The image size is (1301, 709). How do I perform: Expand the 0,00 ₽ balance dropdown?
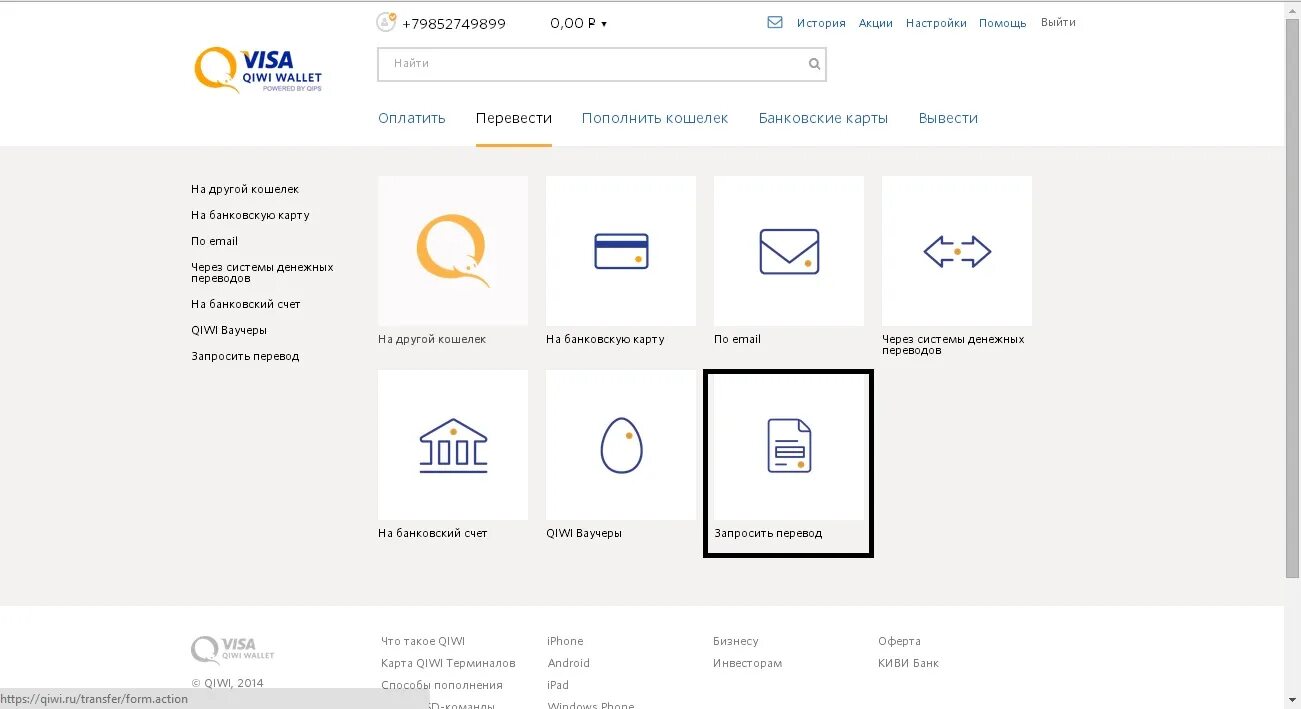click(578, 23)
